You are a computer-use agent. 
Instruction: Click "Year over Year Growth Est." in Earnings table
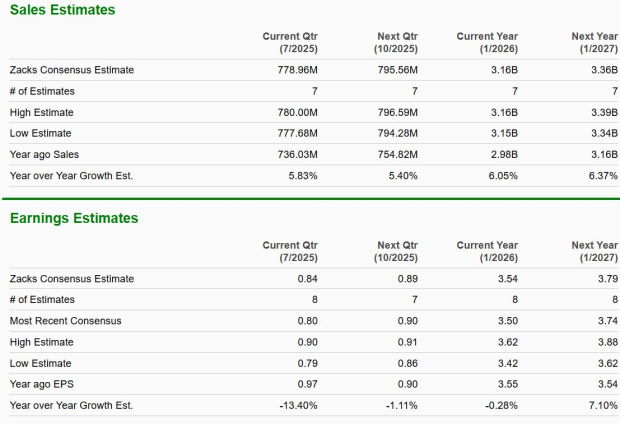click(71, 405)
